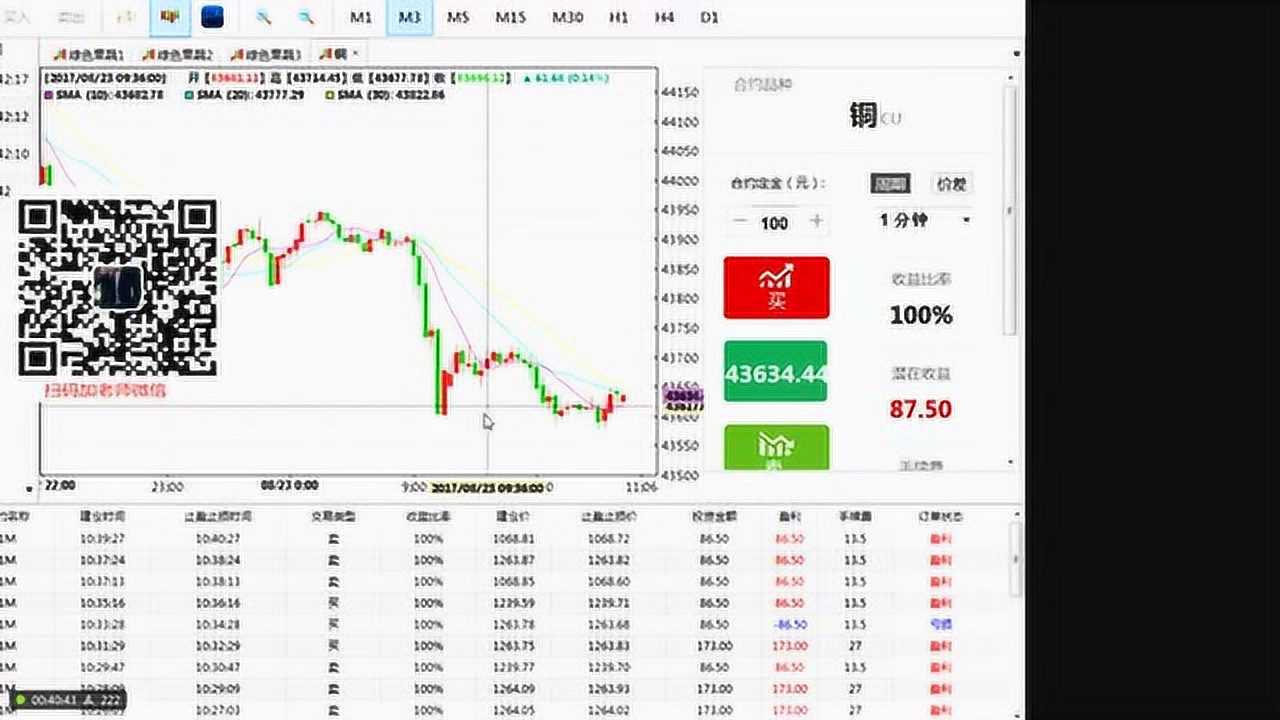Click the order row opened at 10:39:27
This screenshot has height=720, width=1280.
[505, 538]
